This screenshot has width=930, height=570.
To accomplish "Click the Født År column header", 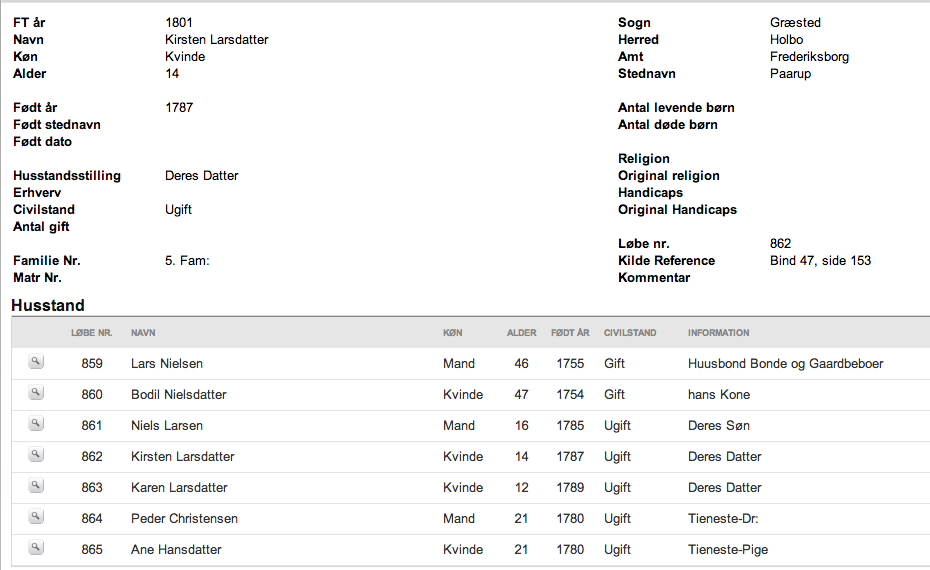I will coord(570,333).
